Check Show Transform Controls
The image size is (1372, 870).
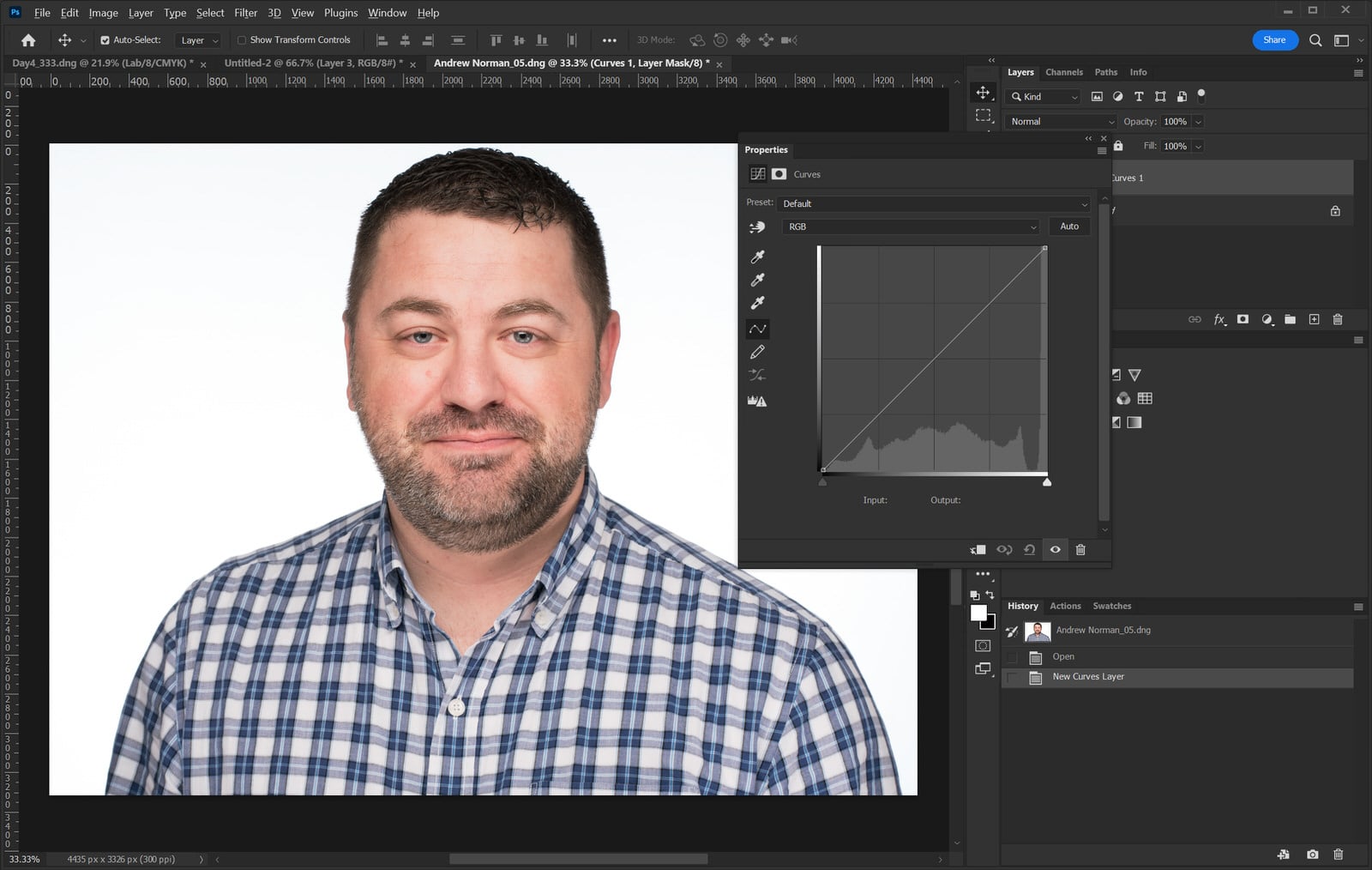coord(242,39)
